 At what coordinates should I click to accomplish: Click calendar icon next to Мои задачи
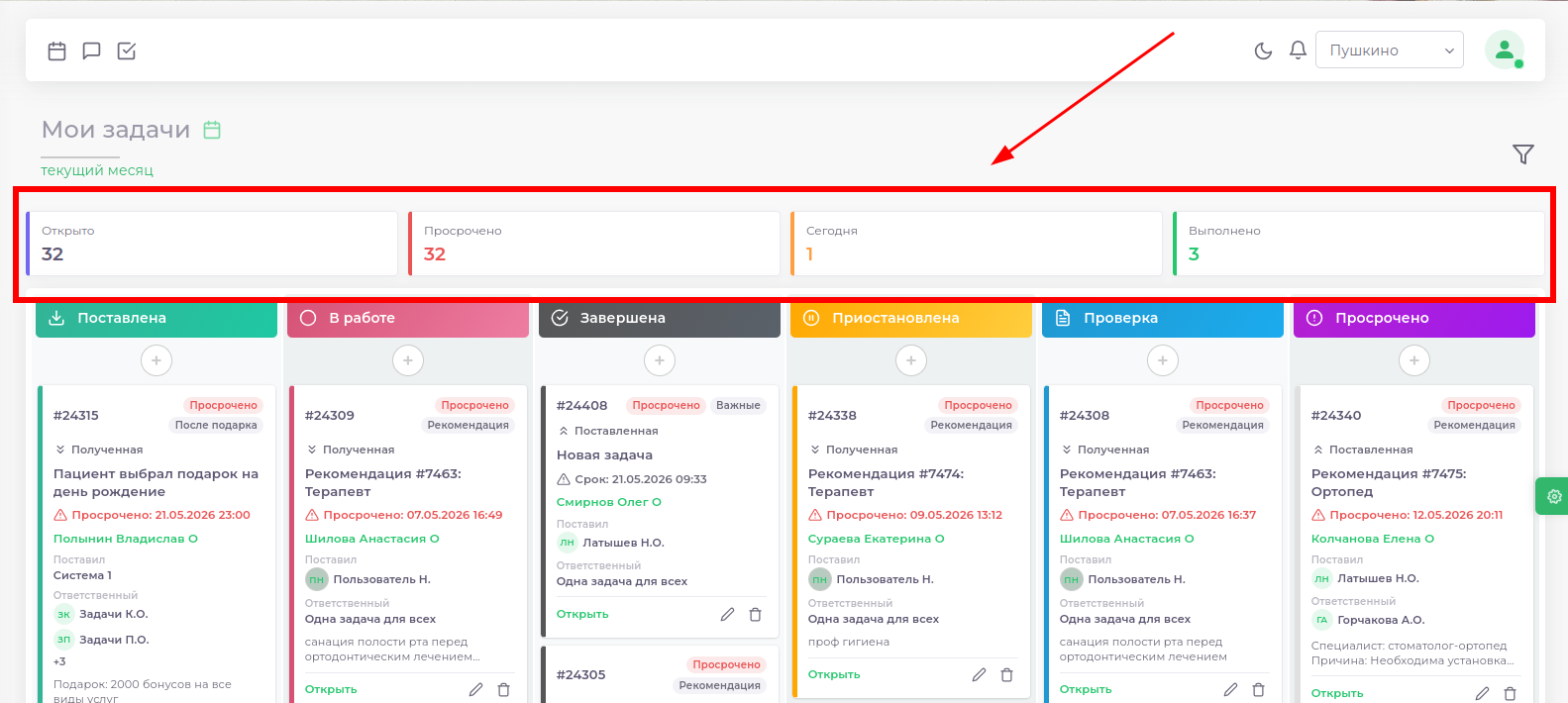coord(212,130)
